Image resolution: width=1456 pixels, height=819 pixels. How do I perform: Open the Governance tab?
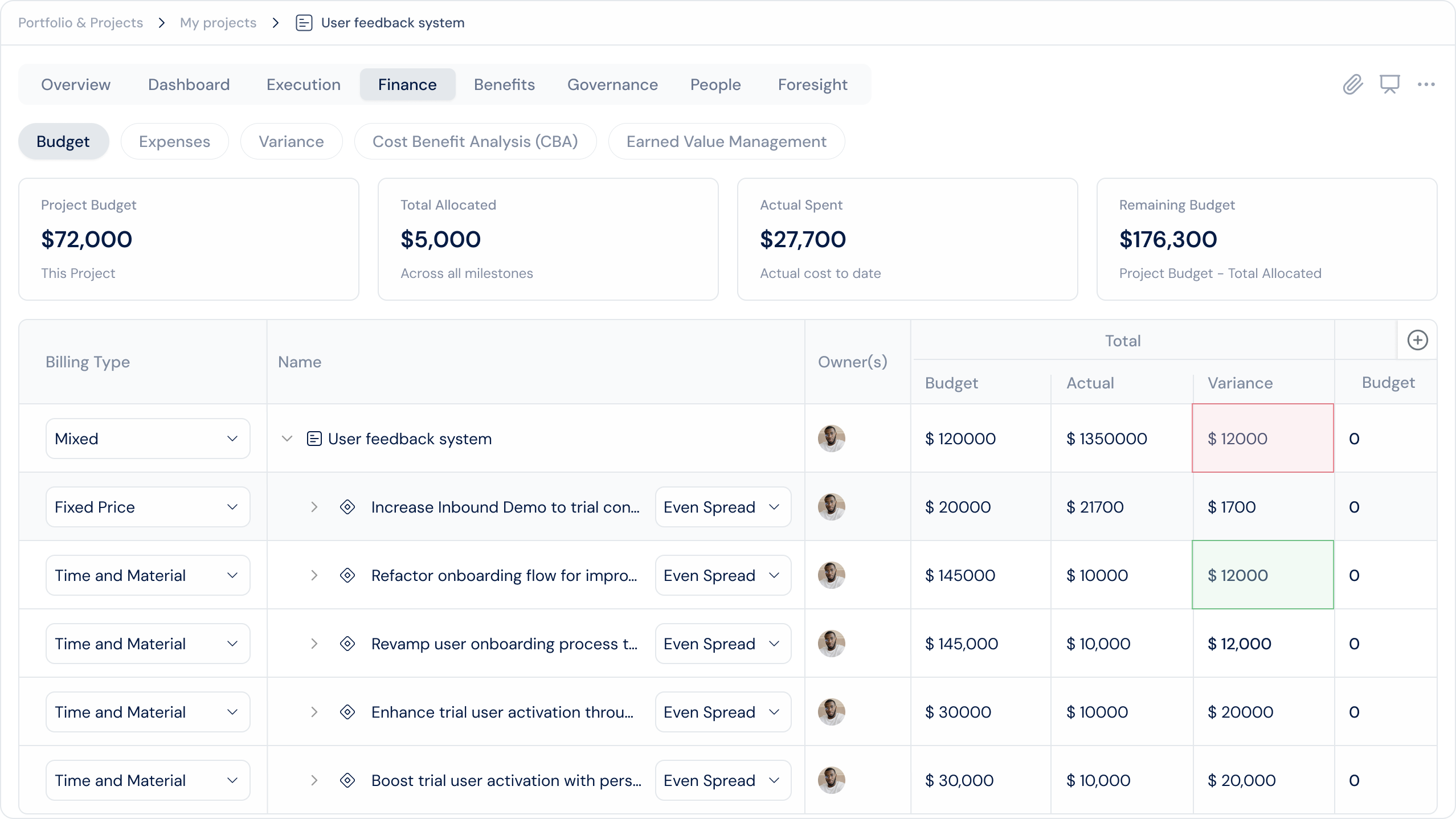coord(612,84)
